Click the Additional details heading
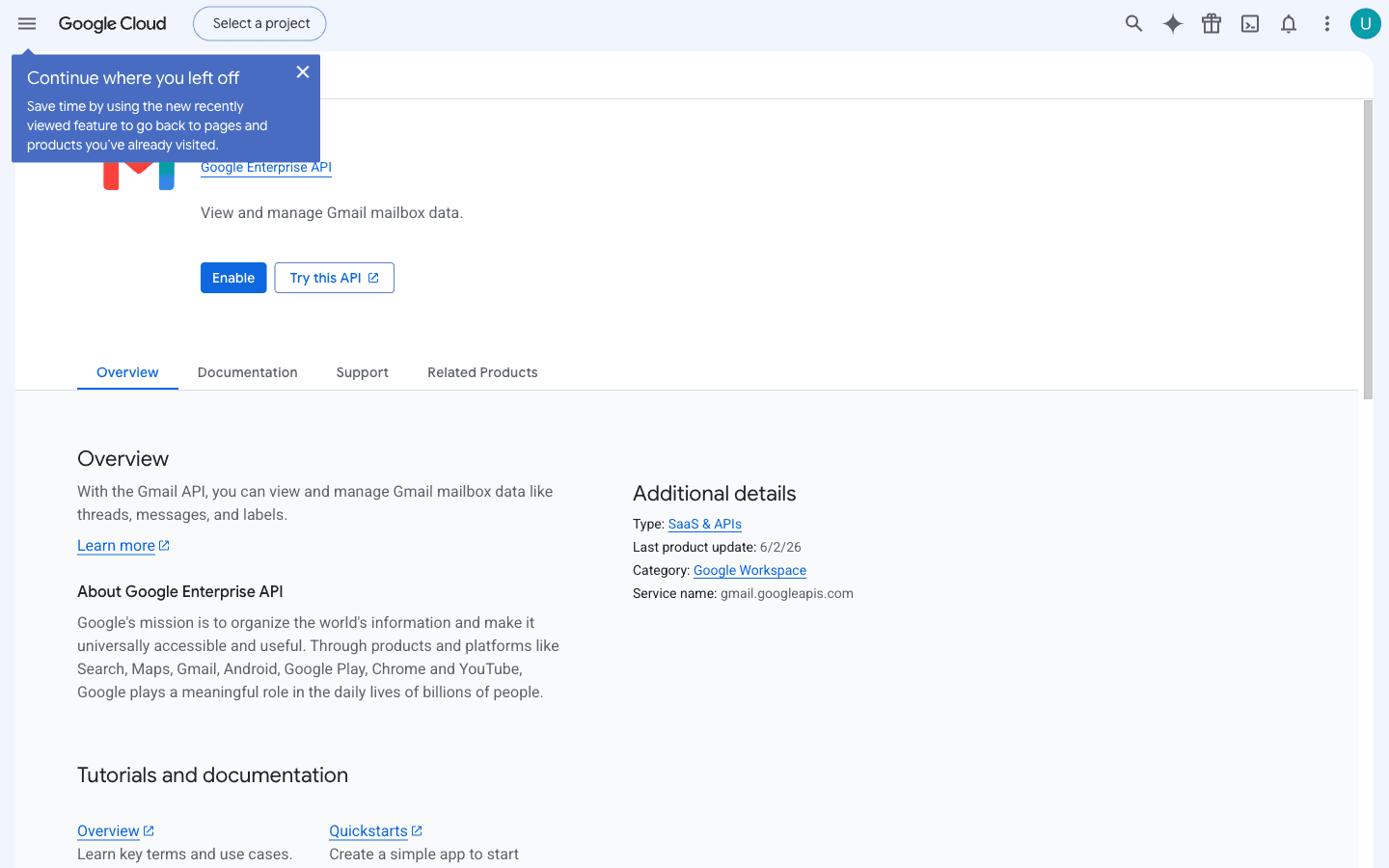The image size is (1389, 868). [715, 494]
